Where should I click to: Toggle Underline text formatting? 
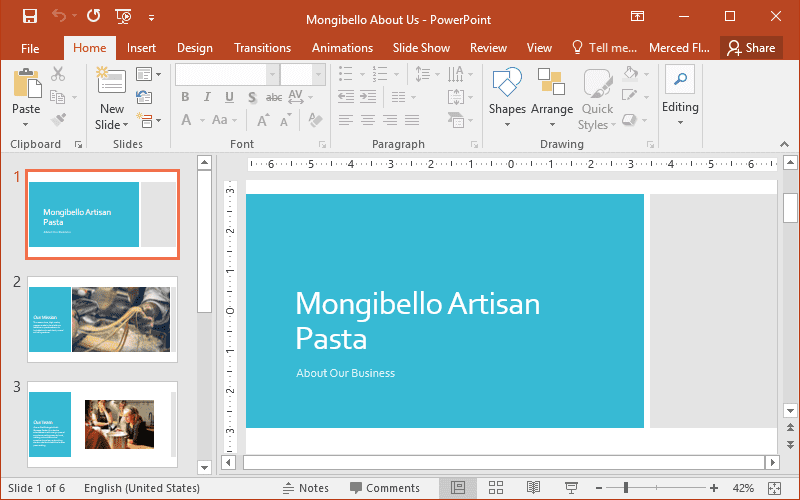point(229,97)
